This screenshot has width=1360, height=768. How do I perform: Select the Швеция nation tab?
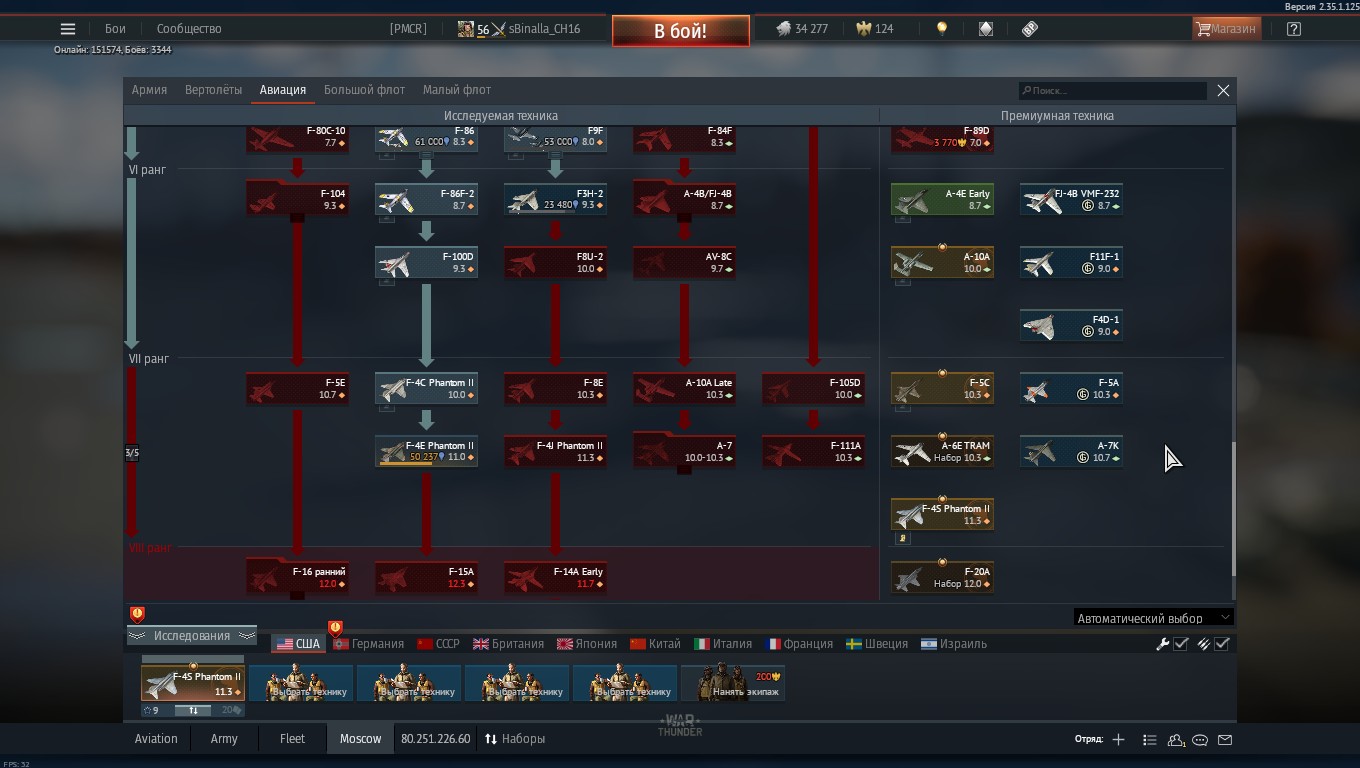point(877,644)
